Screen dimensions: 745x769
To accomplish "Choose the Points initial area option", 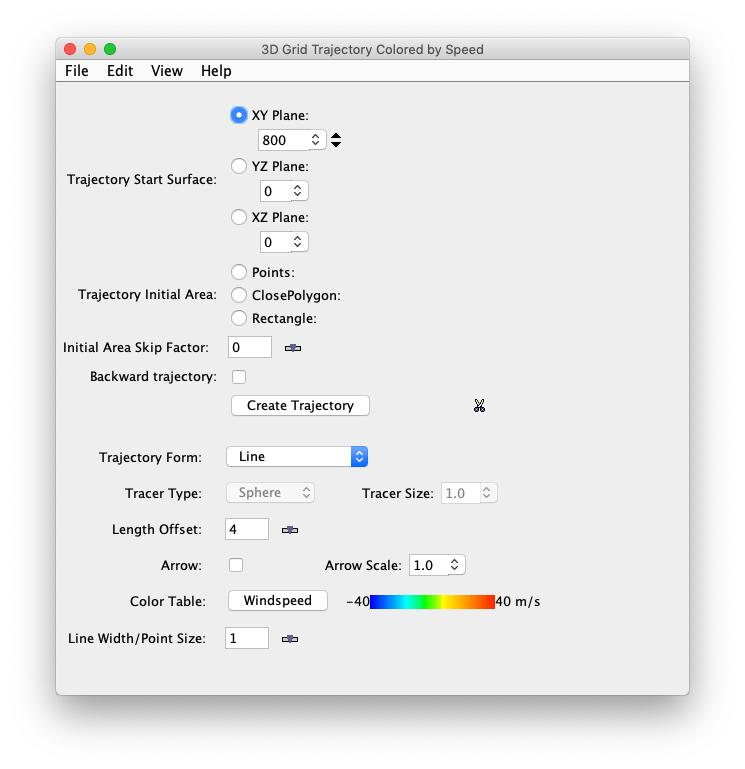I will (239, 272).
